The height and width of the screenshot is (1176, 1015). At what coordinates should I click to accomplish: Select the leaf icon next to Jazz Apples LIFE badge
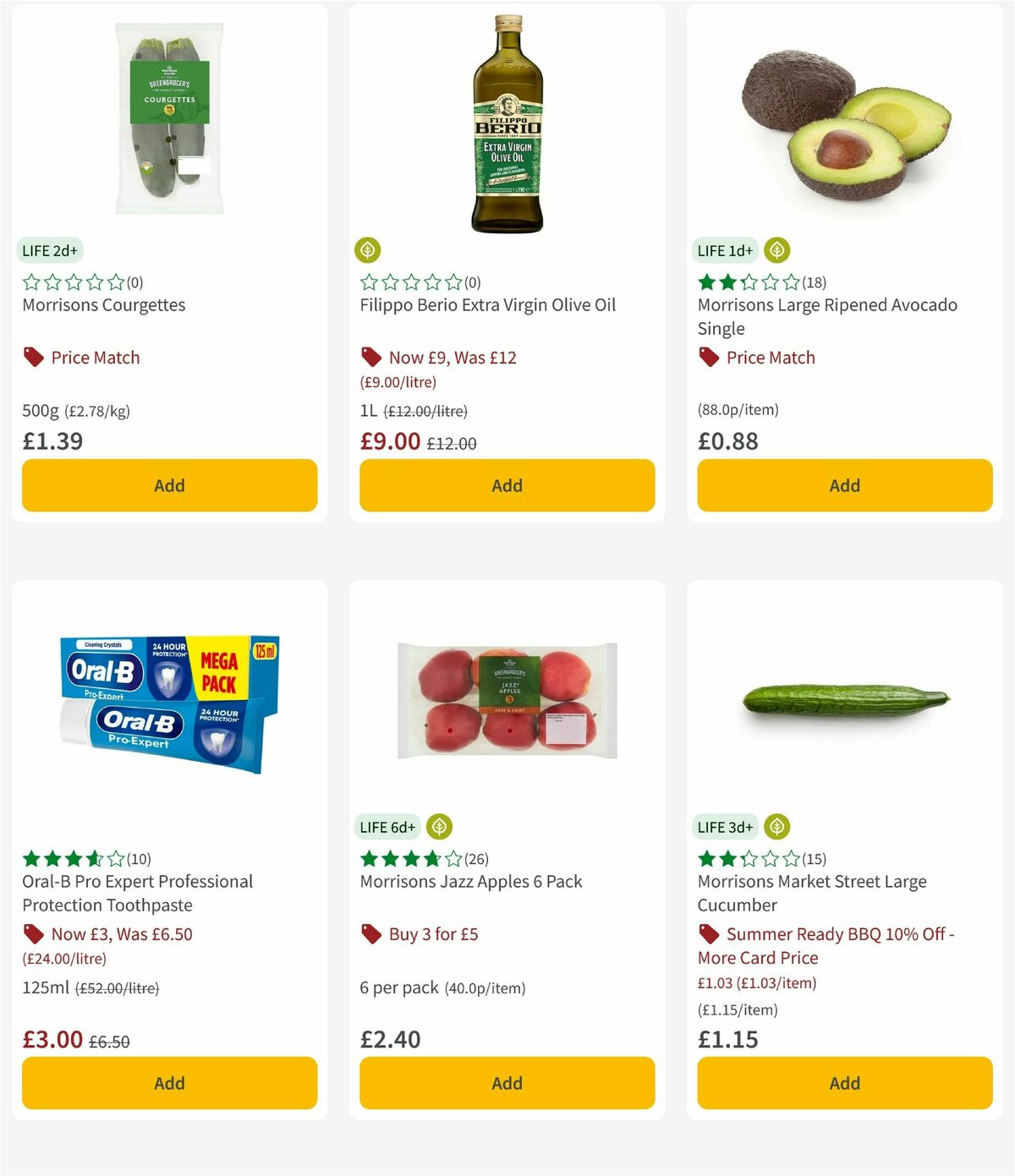click(x=440, y=827)
